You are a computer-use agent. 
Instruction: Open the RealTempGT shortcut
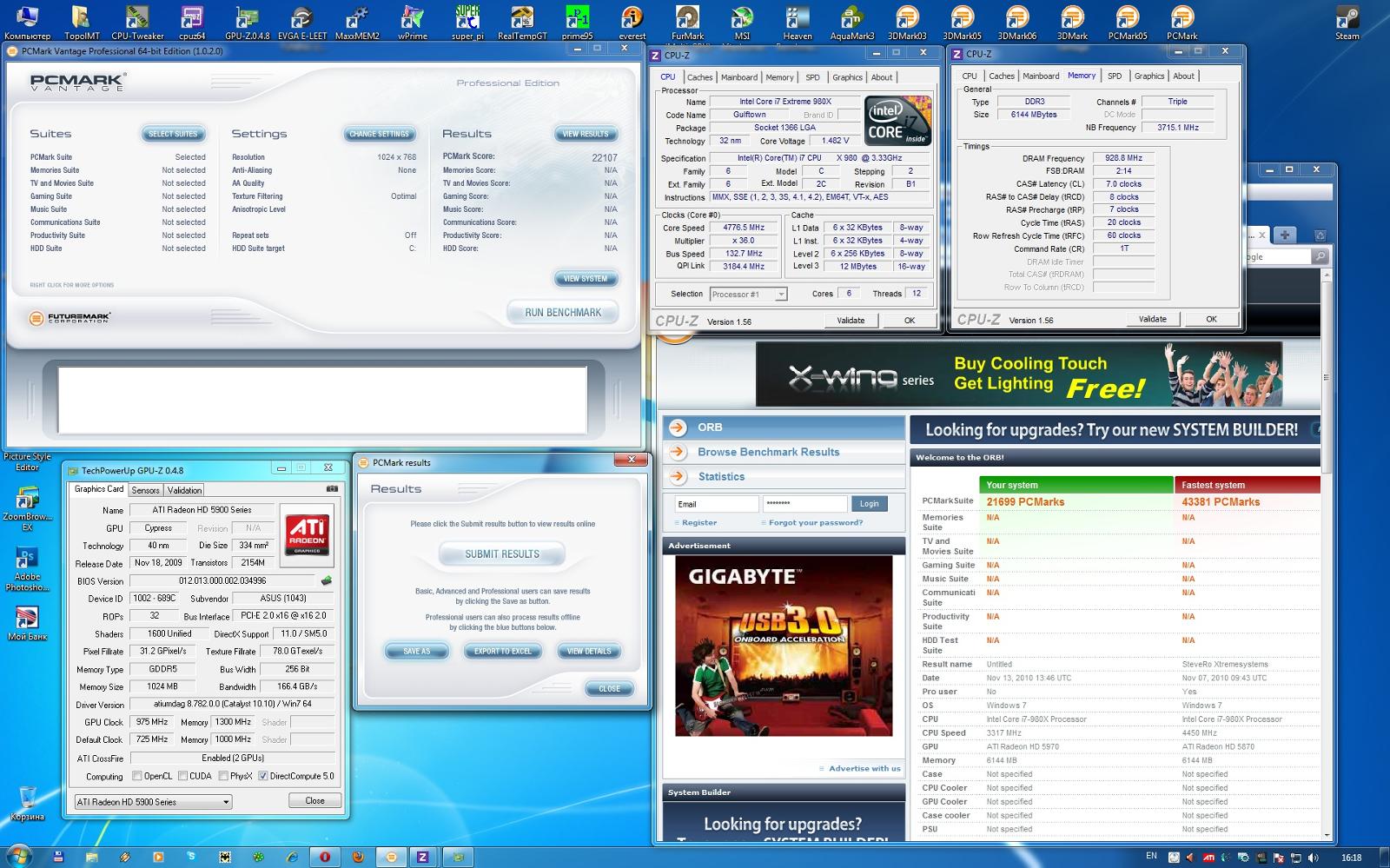[522, 23]
